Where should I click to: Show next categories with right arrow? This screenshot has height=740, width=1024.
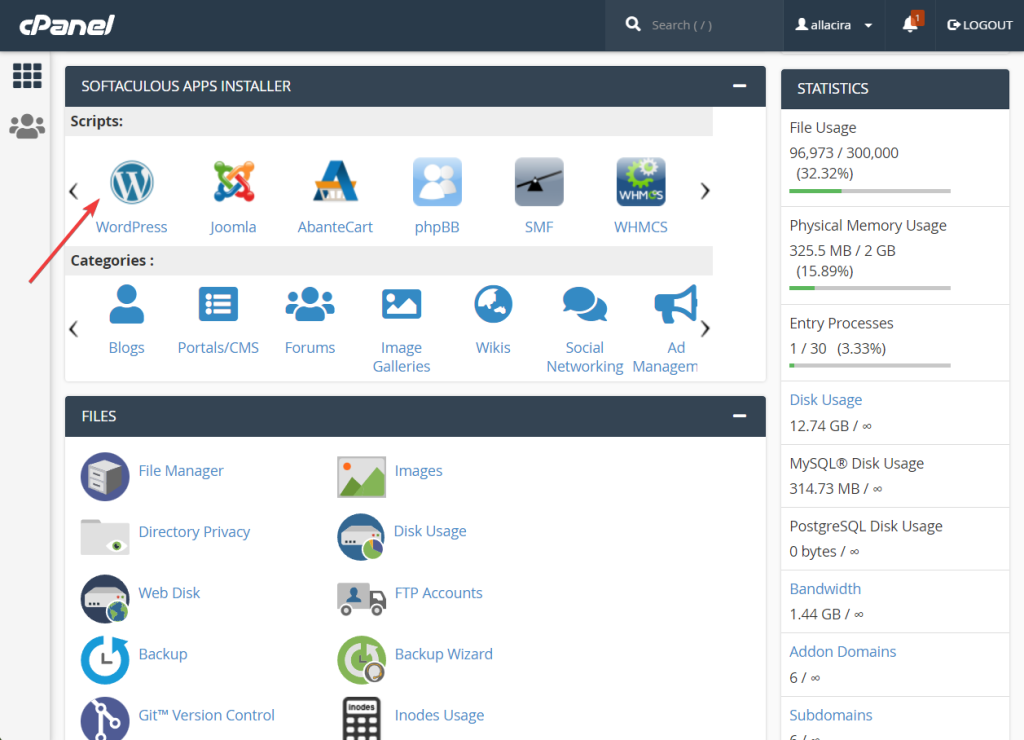tap(705, 329)
